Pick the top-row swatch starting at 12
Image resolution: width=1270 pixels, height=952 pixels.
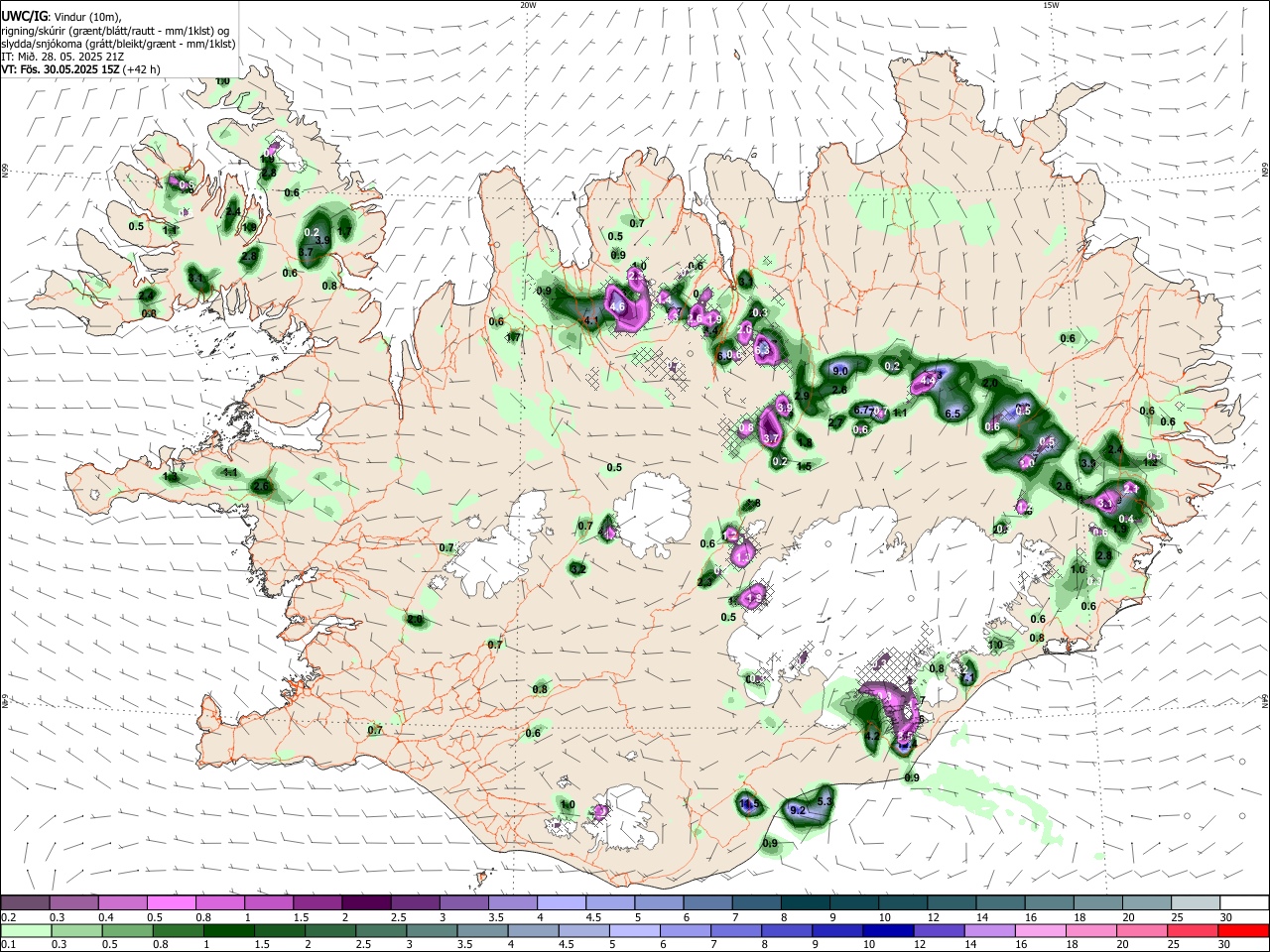952,902
